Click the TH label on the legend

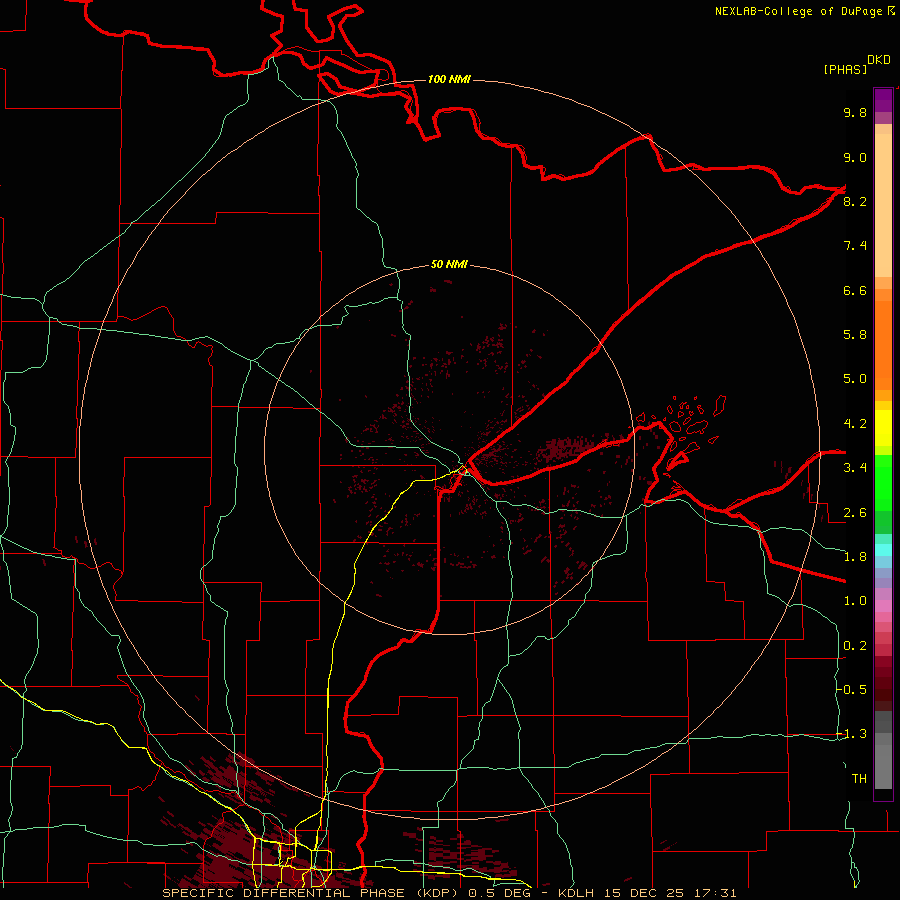coord(859,778)
